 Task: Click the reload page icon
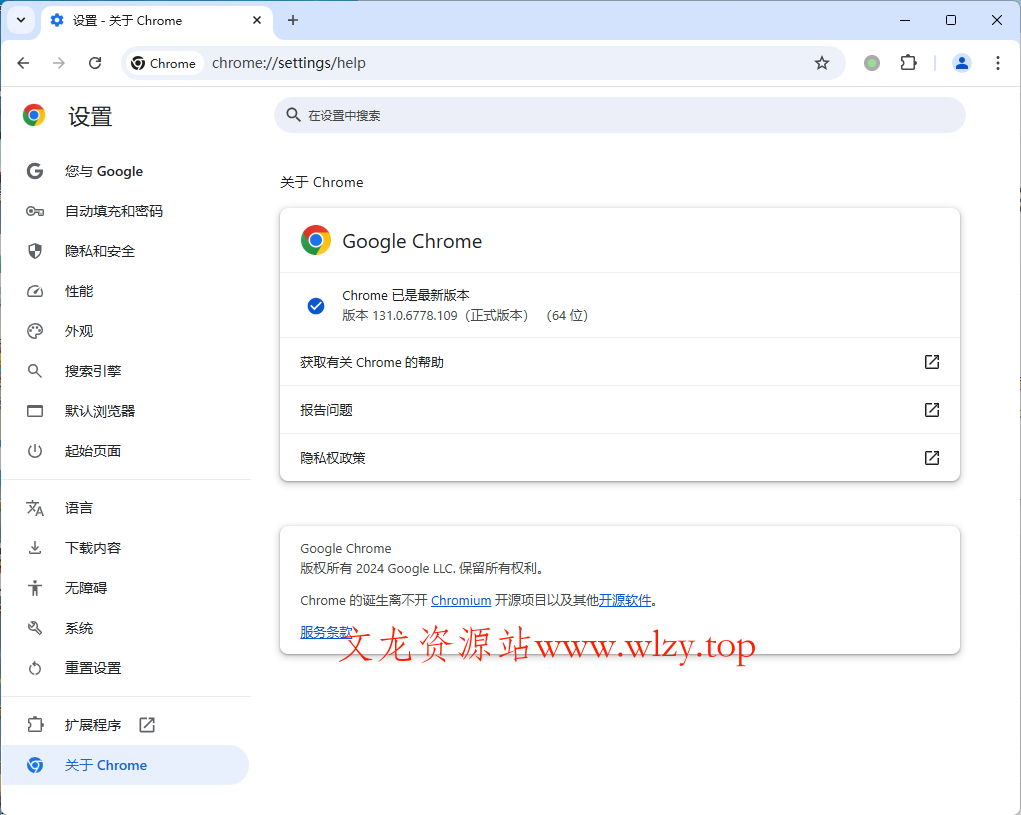(x=95, y=62)
